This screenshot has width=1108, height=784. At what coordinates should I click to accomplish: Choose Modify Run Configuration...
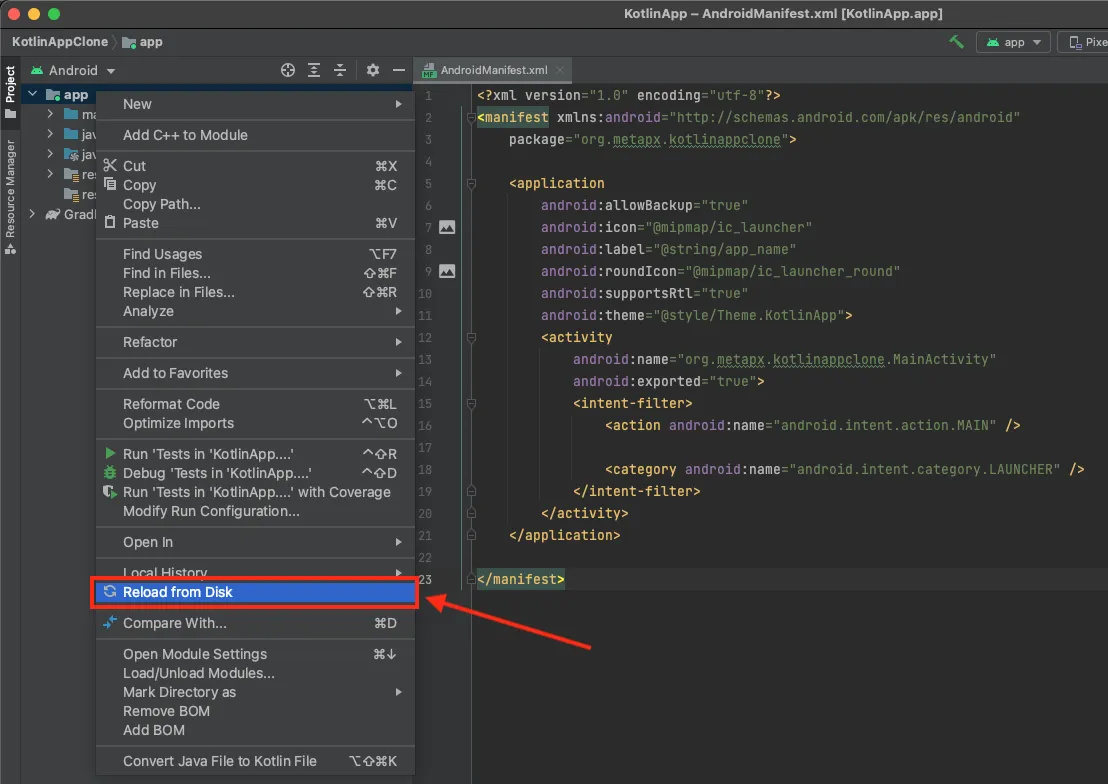pyautogui.click(x=255, y=511)
